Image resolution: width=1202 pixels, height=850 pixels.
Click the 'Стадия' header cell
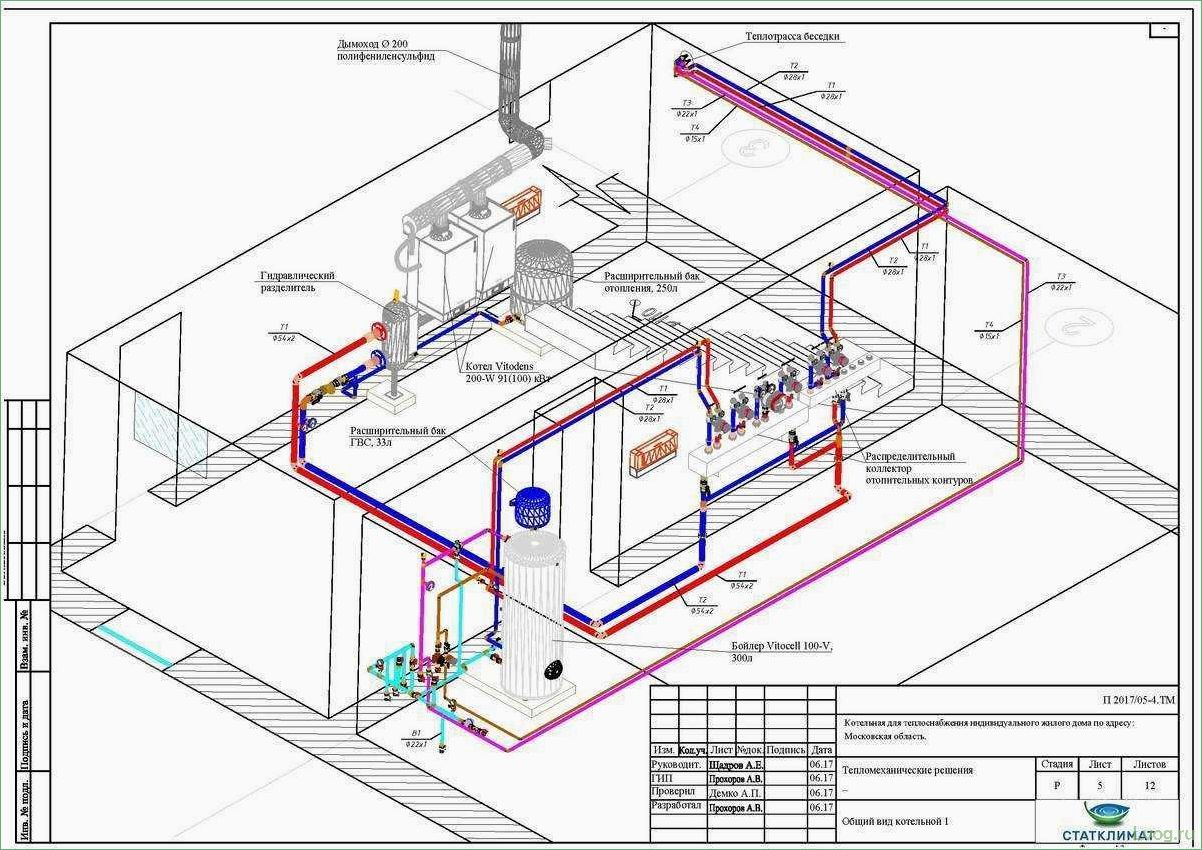pos(1058,764)
